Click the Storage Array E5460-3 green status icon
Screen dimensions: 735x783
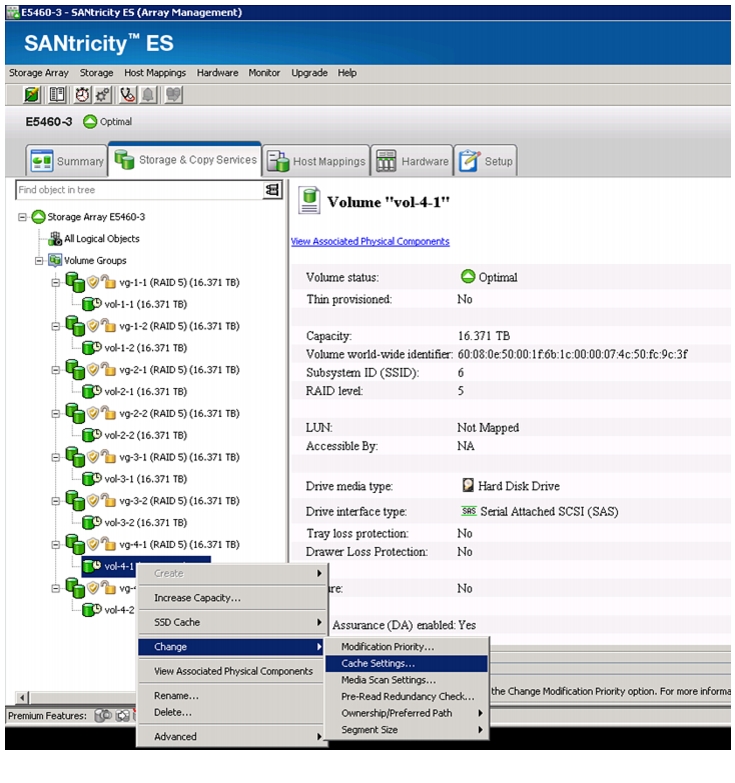pos(38,217)
